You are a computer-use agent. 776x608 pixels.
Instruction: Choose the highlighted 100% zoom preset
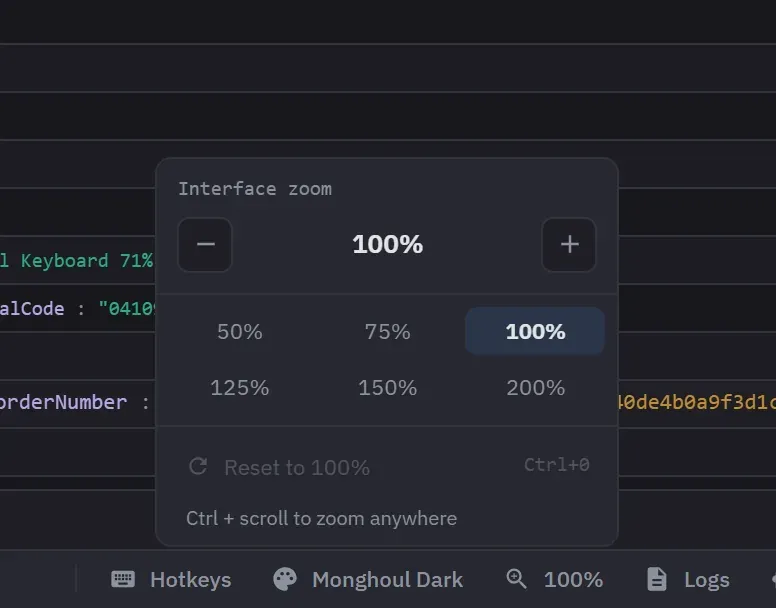pos(535,331)
